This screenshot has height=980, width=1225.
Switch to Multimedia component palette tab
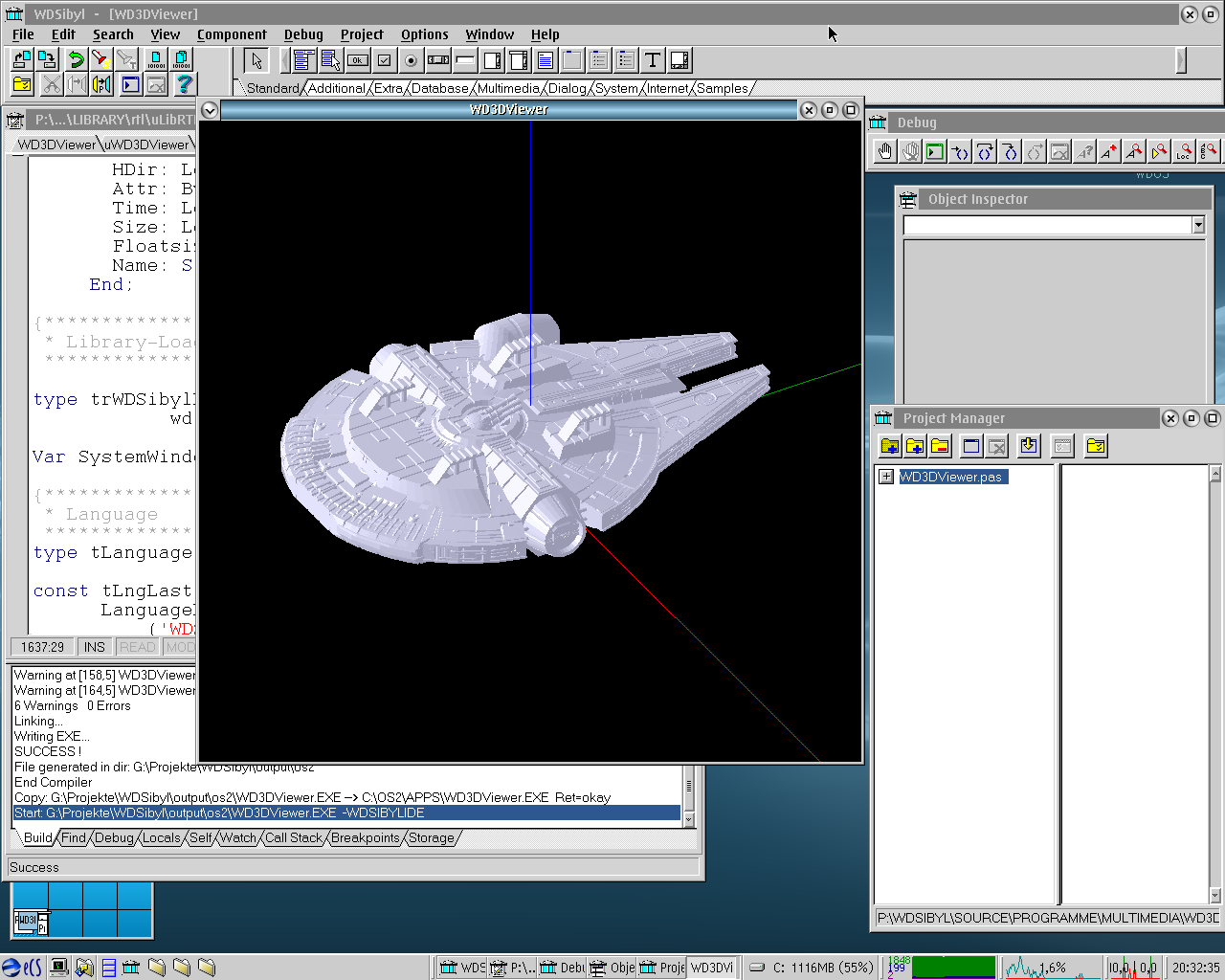tap(509, 88)
